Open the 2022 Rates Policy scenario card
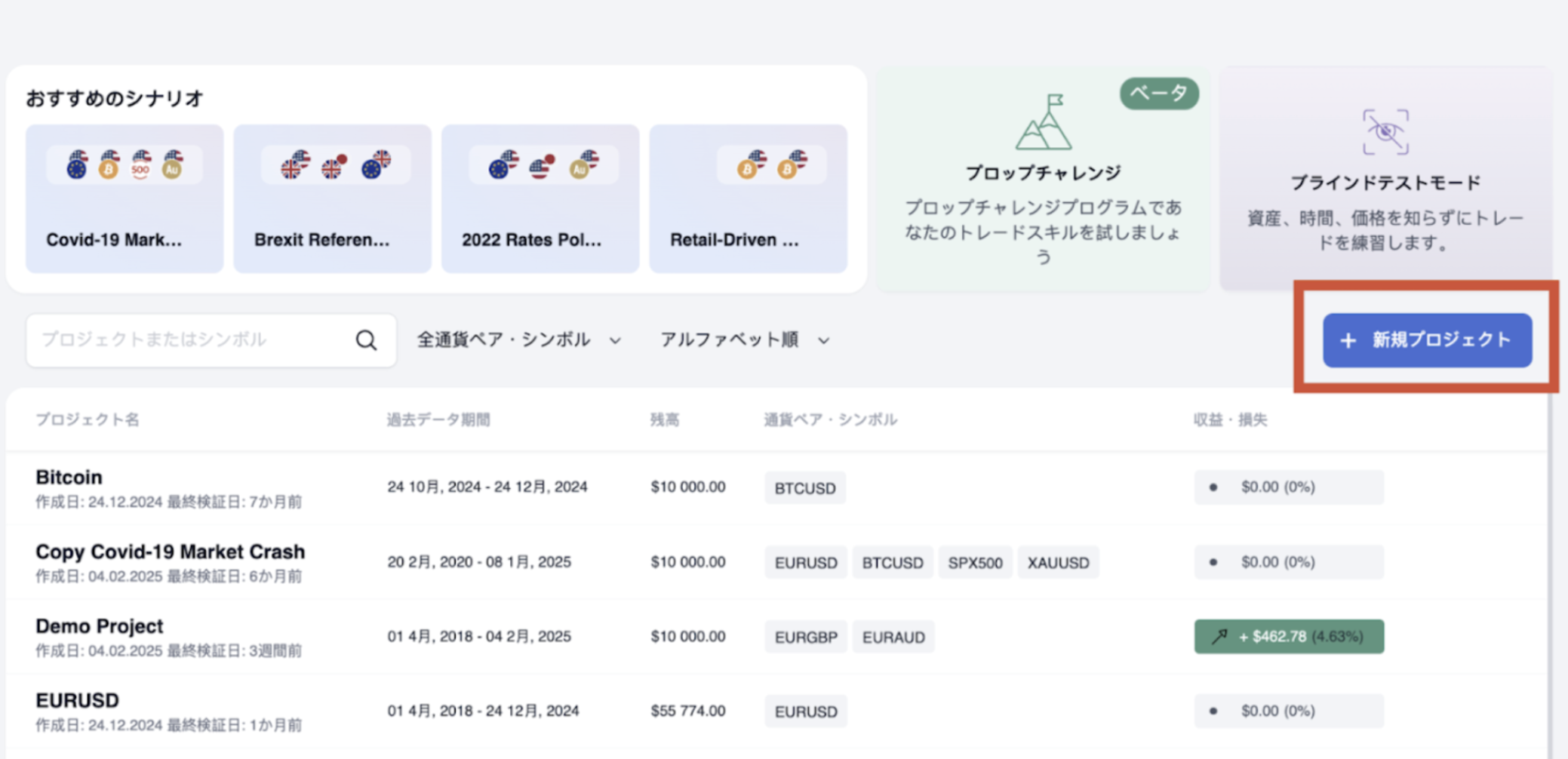The image size is (1568, 759). click(x=540, y=198)
